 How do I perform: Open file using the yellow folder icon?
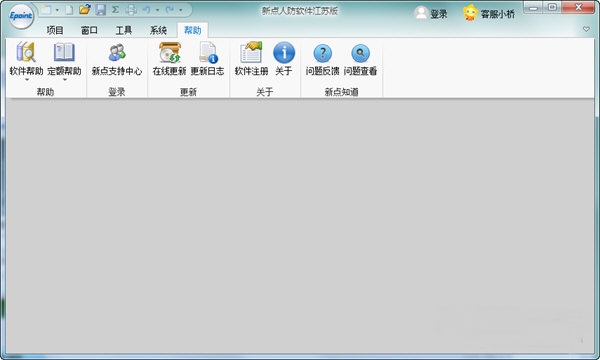point(85,9)
